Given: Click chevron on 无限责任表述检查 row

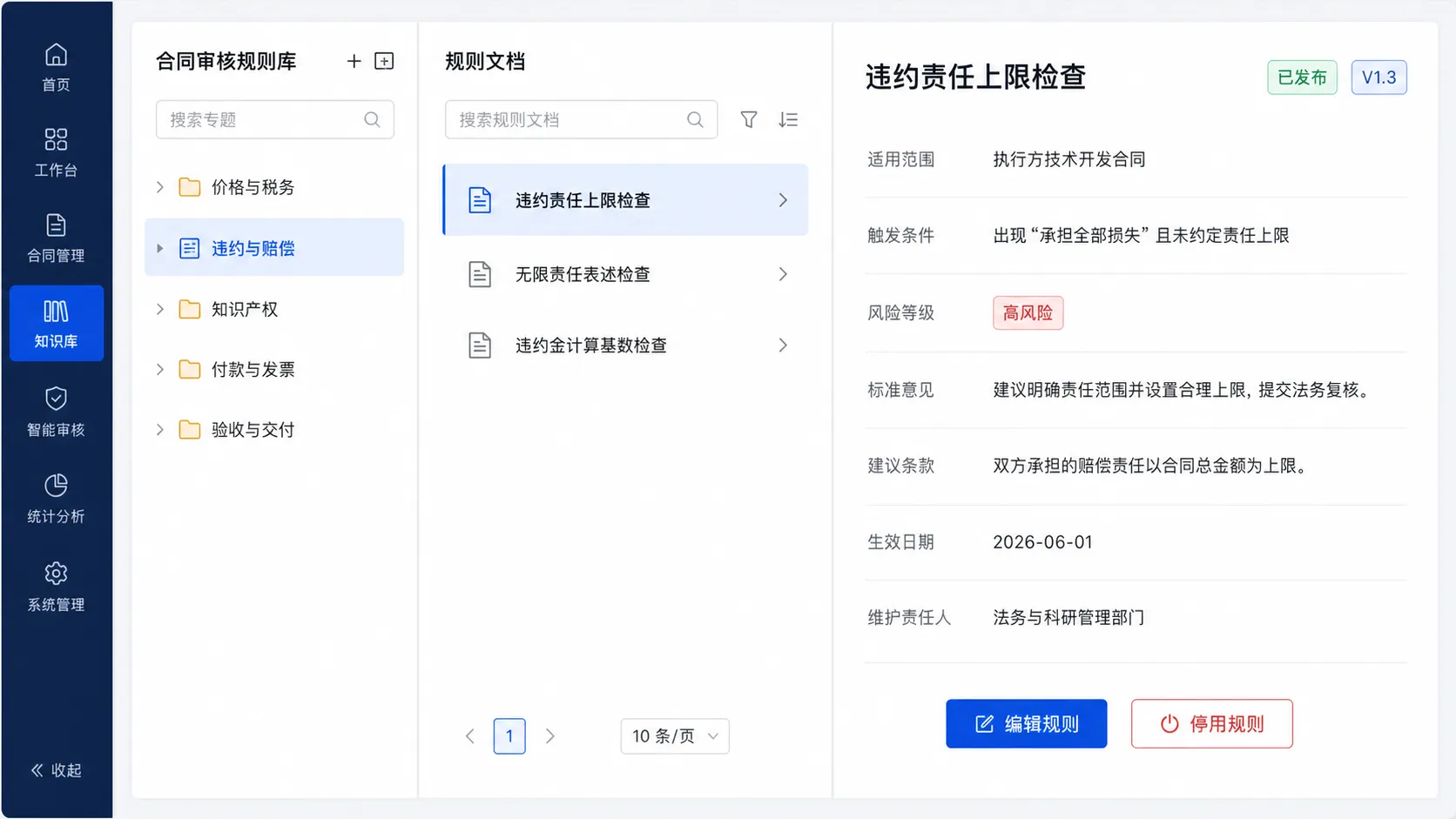Looking at the screenshot, I should click(783, 274).
